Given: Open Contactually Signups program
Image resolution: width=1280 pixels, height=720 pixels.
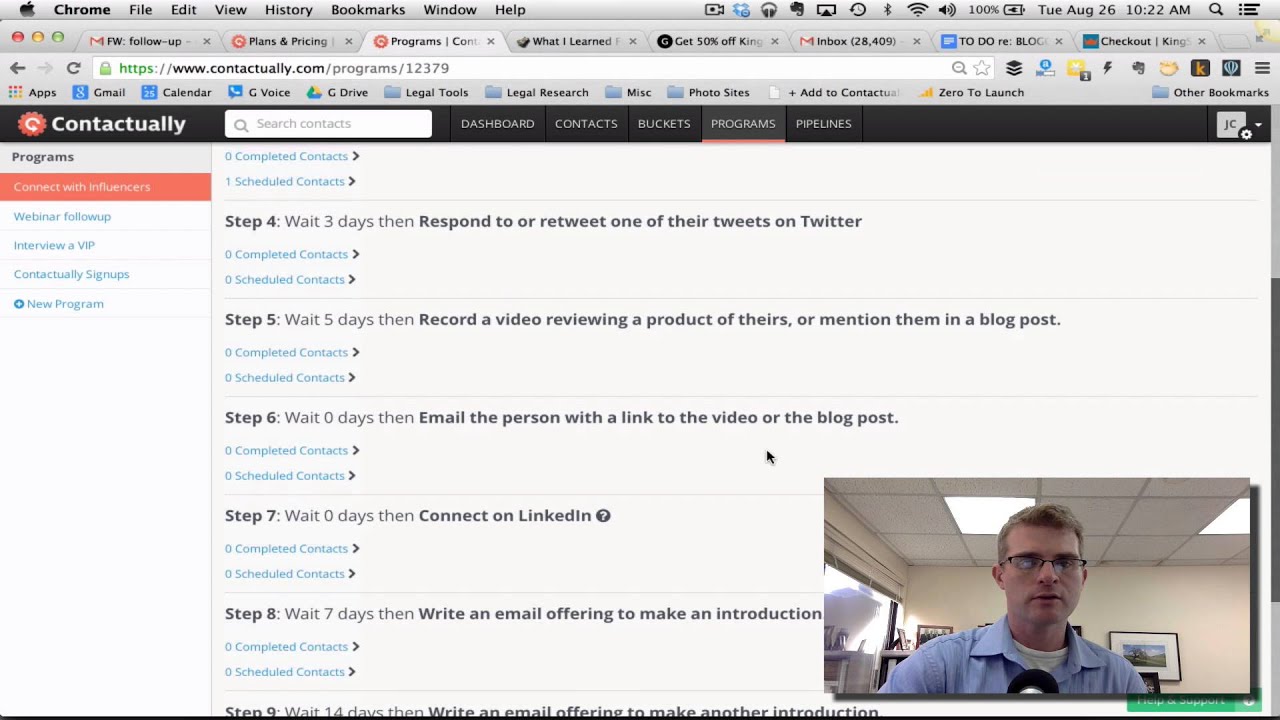Looking at the screenshot, I should point(71,274).
